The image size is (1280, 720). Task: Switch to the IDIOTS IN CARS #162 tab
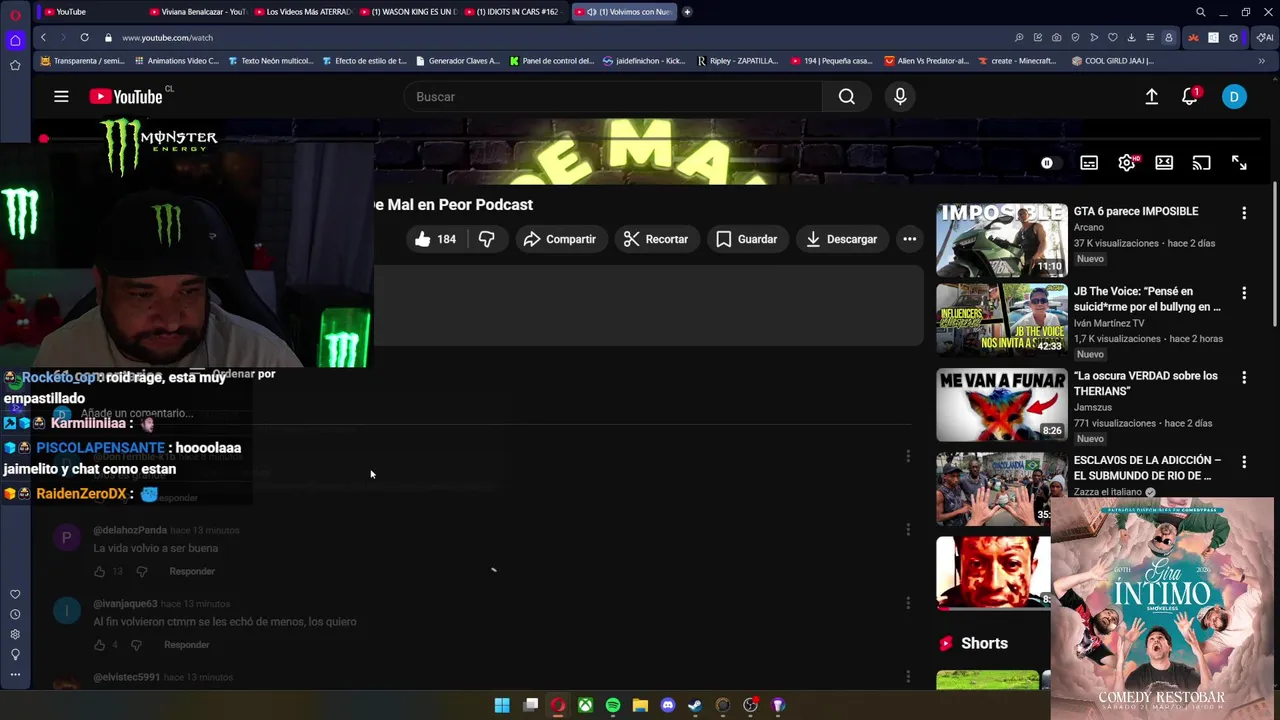(513, 12)
